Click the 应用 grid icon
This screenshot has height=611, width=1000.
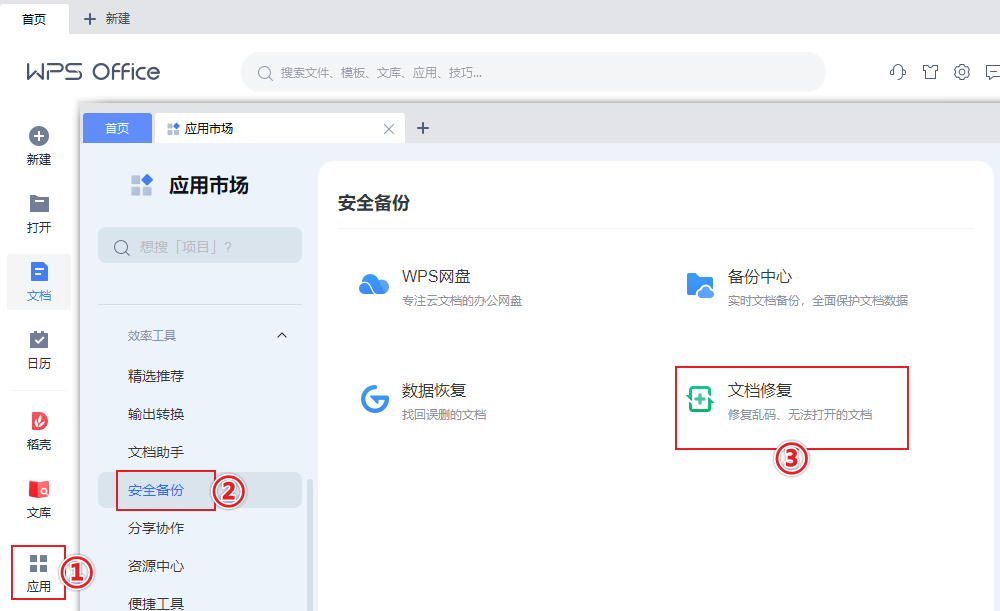pyautogui.click(x=39, y=564)
